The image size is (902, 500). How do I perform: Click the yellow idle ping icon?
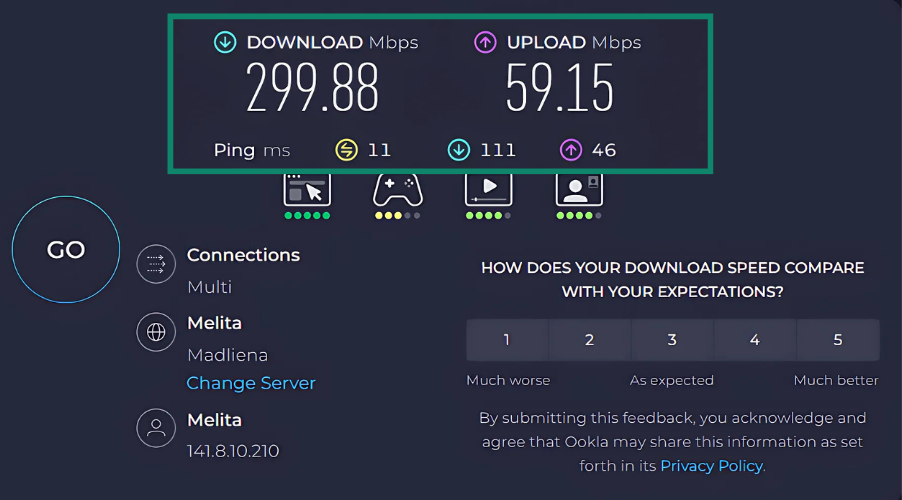pos(346,150)
